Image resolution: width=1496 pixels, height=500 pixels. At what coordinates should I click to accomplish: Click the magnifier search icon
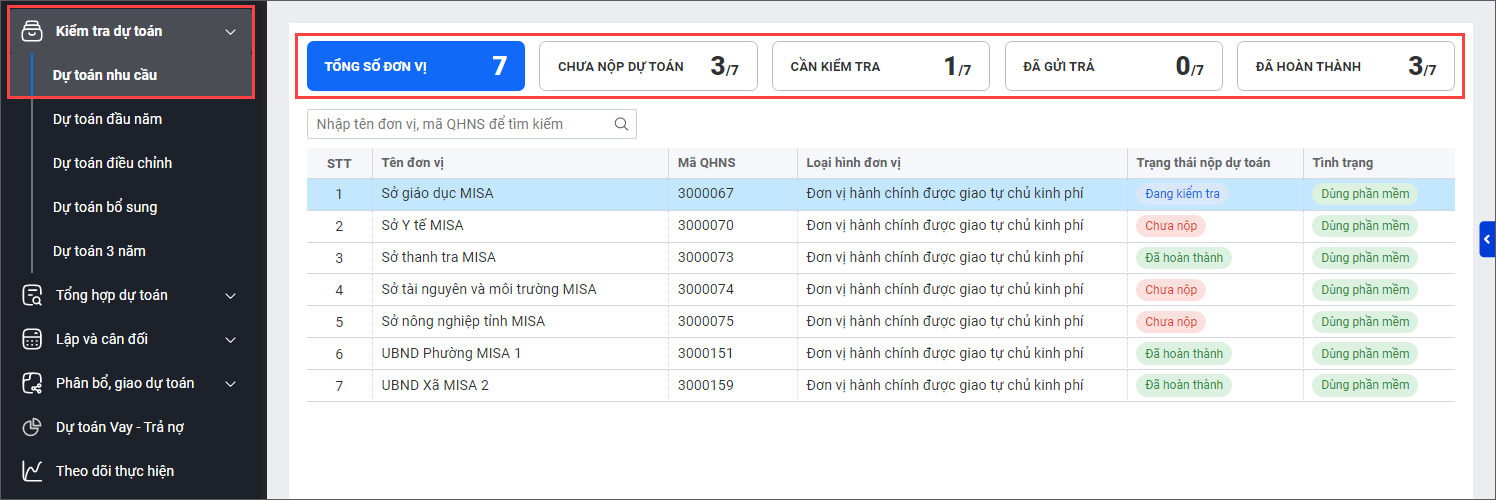click(621, 124)
